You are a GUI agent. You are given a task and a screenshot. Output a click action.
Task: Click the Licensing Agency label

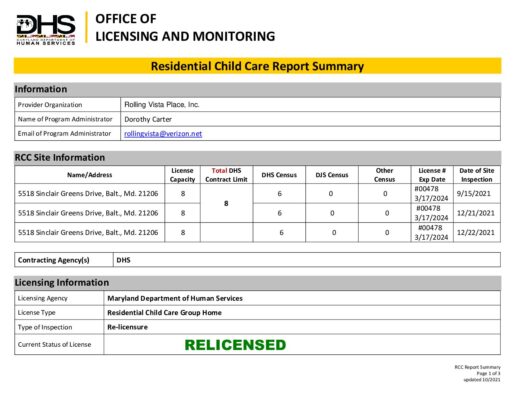pyautogui.click(x=42, y=298)
